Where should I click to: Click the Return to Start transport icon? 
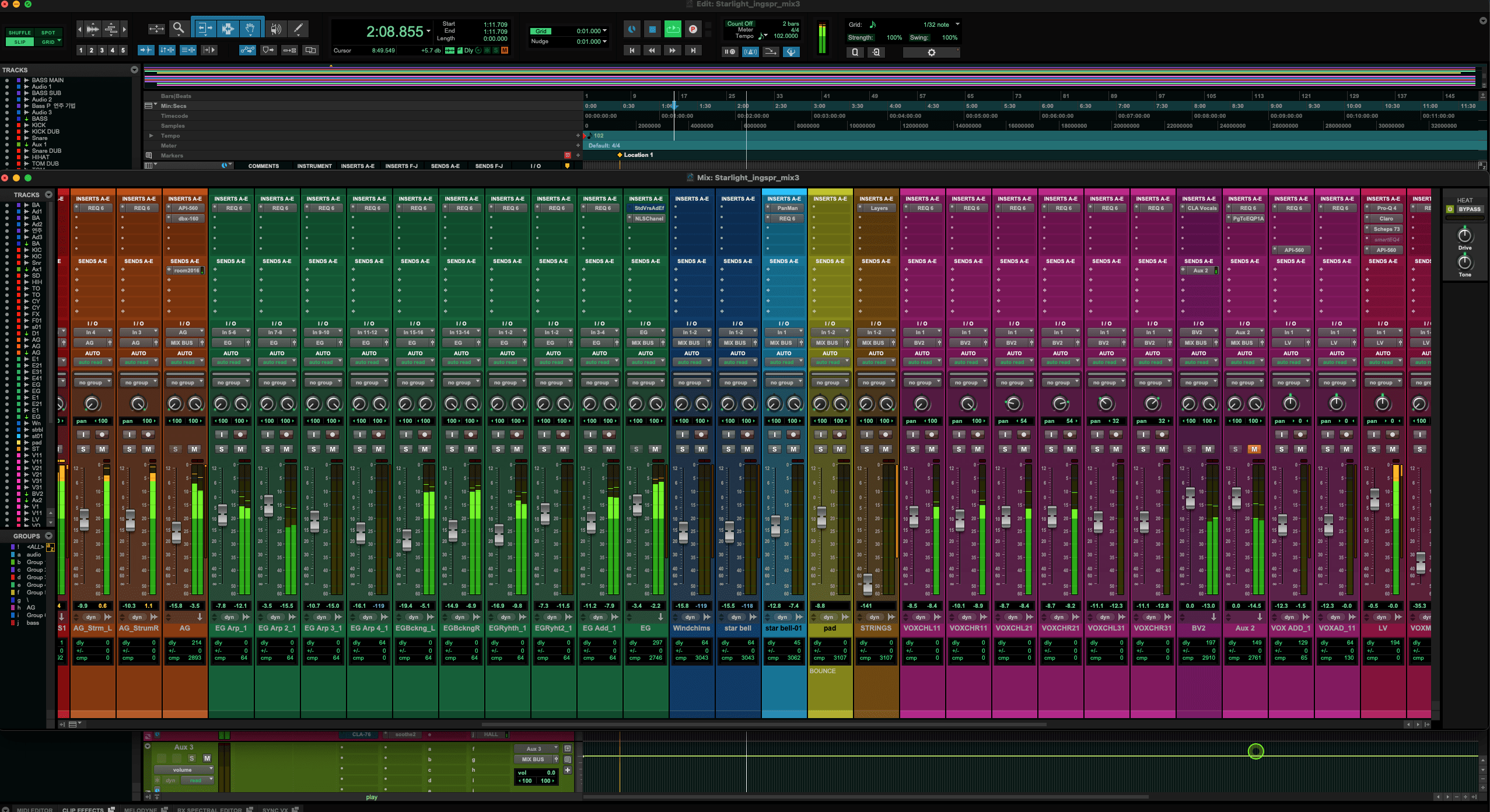[632, 51]
